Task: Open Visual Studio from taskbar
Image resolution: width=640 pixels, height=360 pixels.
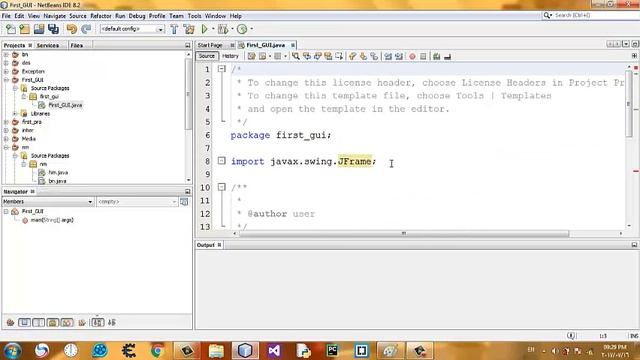Action: [274, 351]
